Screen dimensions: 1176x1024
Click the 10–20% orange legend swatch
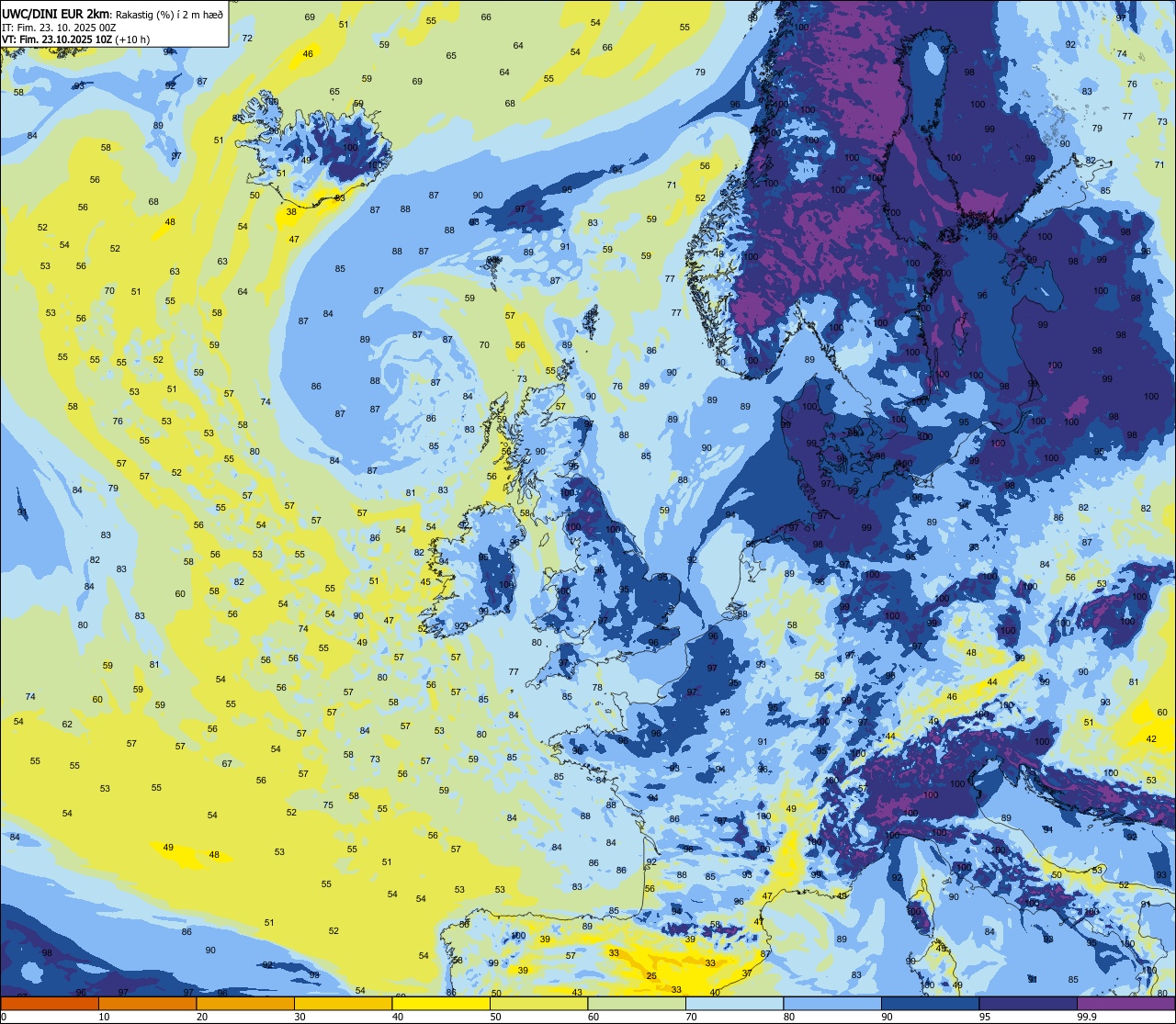click(147, 1004)
